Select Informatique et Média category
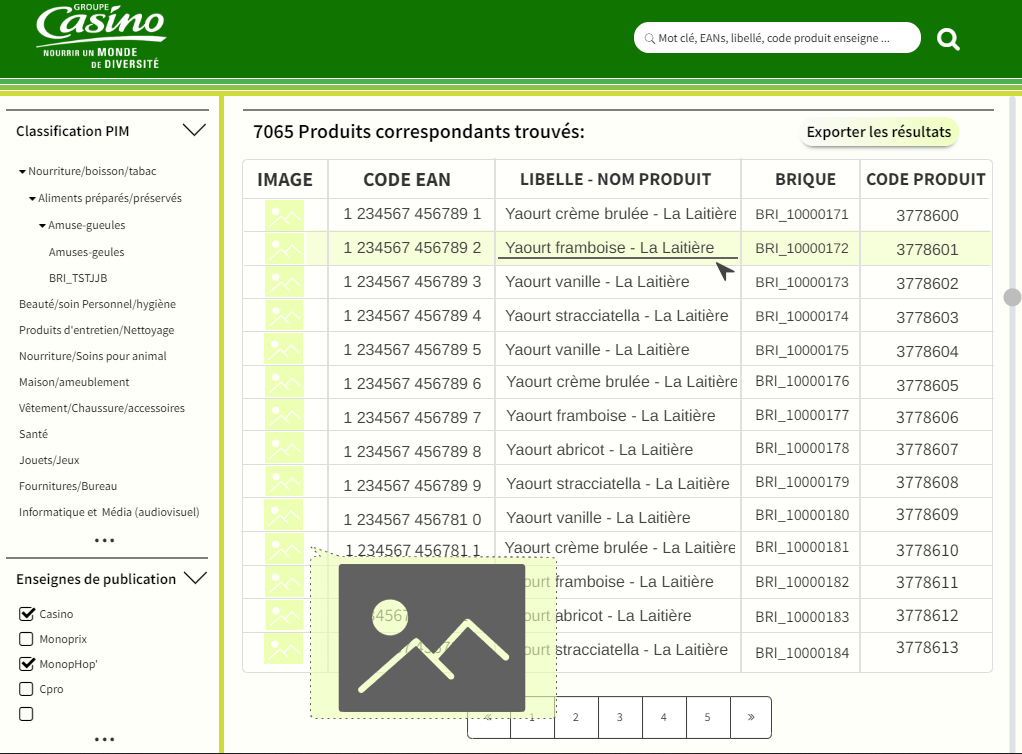The width and height of the screenshot is (1022, 754). [x=109, y=512]
